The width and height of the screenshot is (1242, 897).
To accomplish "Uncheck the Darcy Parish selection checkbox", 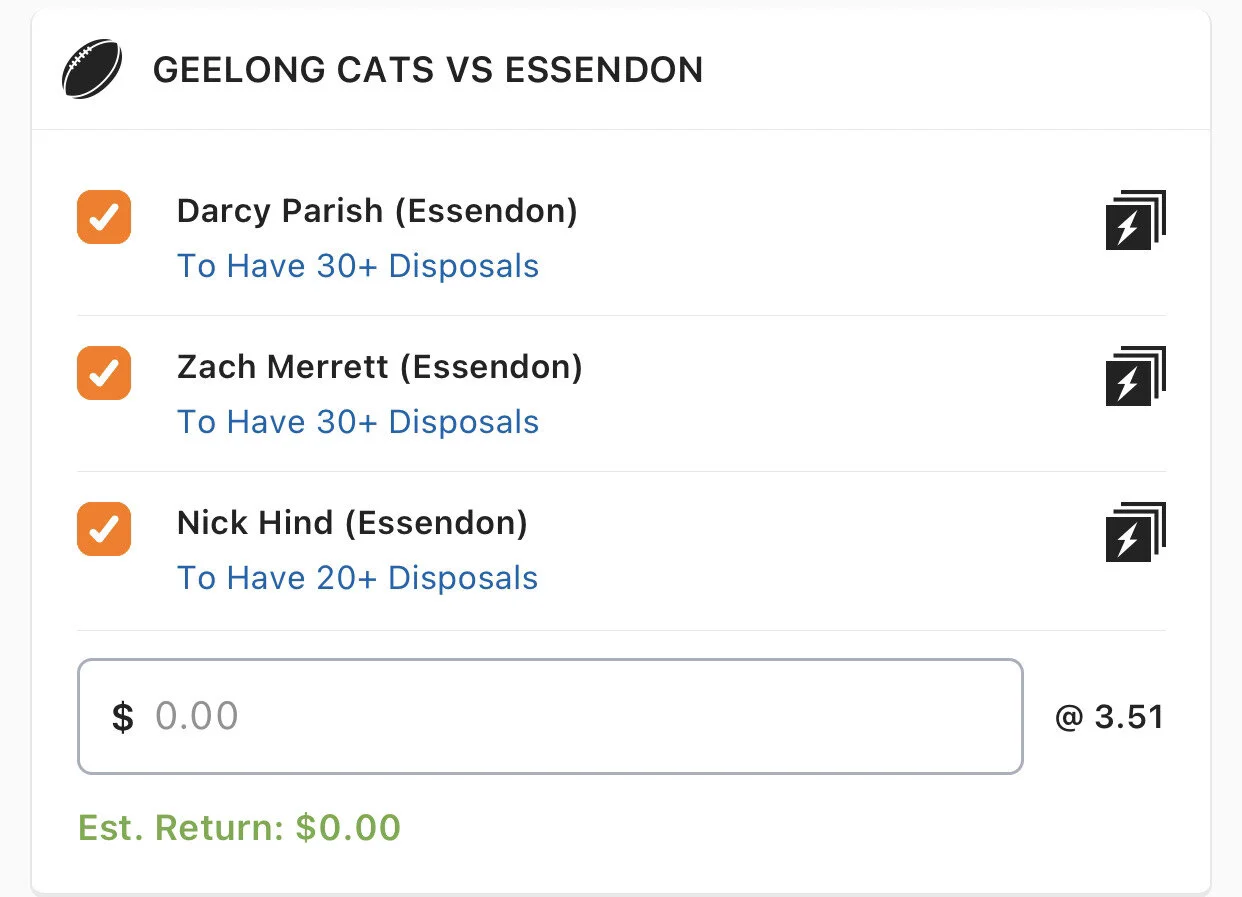I will [x=104, y=217].
